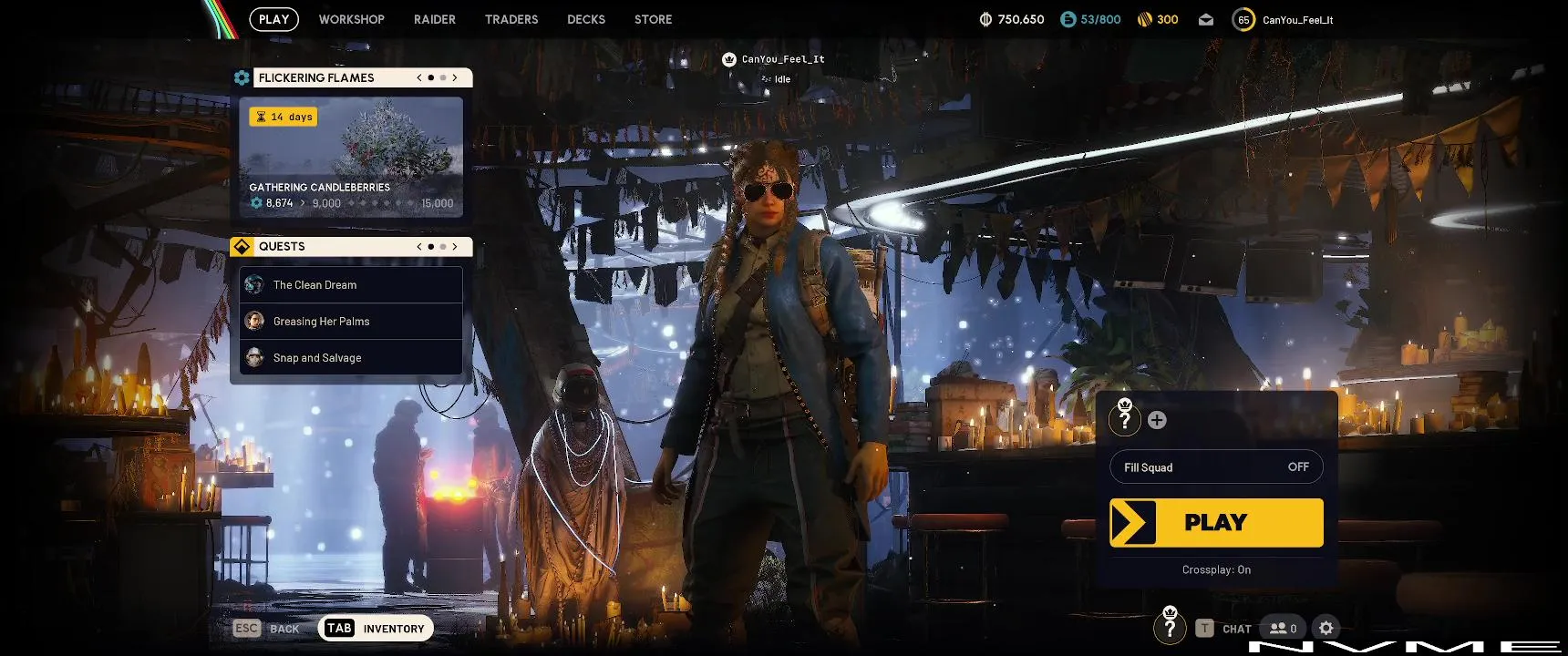
Task: Click the CanYou_Feel_It name above character
Action: tap(783, 59)
